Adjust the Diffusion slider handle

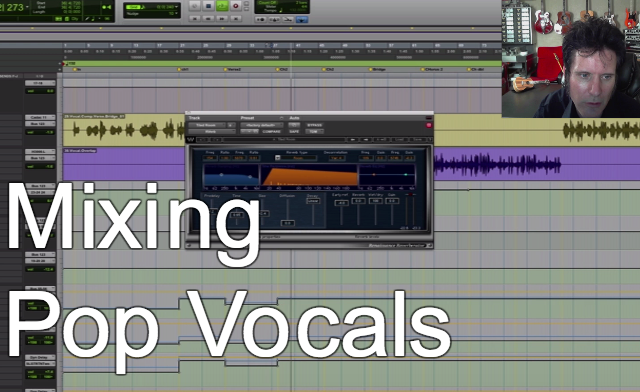click(x=287, y=223)
